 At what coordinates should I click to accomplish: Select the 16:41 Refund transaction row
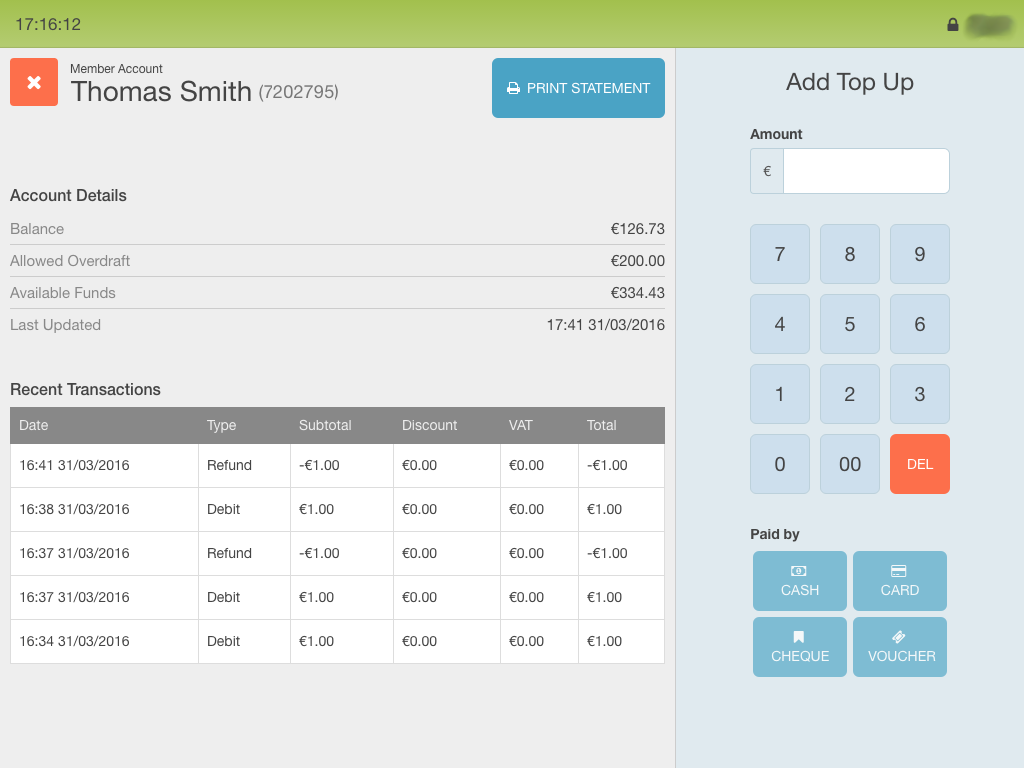(x=337, y=466)
